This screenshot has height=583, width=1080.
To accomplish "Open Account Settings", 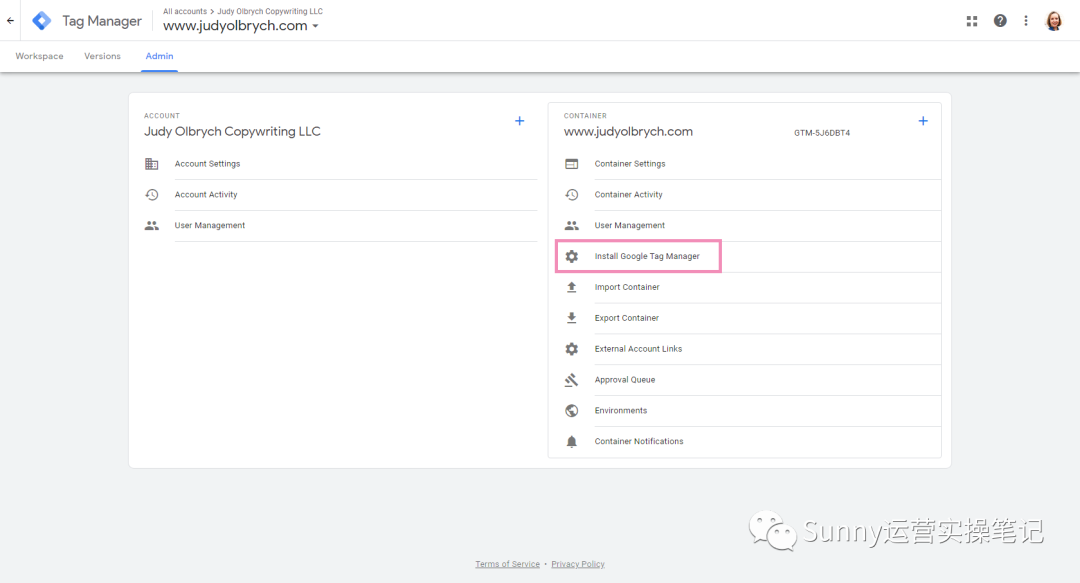I will [207, 164].
